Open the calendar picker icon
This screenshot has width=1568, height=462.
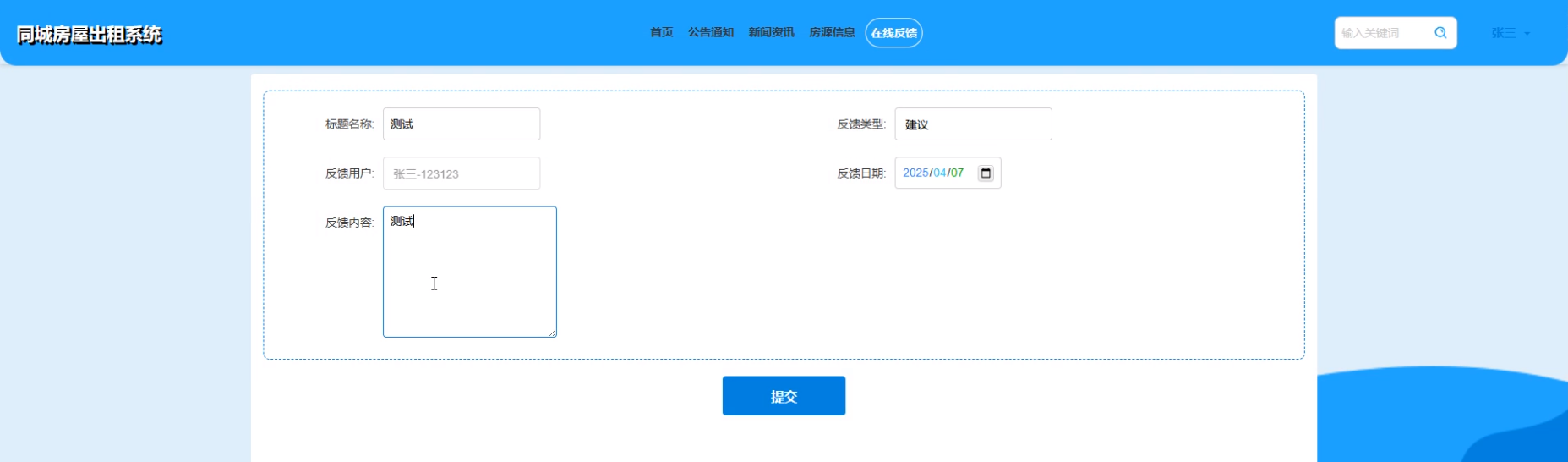(x=986, y=173)
